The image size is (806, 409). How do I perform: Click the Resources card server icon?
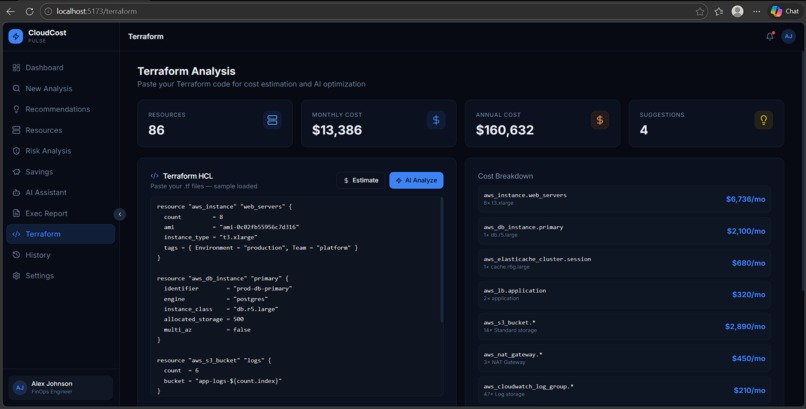[x=272, y=120]
